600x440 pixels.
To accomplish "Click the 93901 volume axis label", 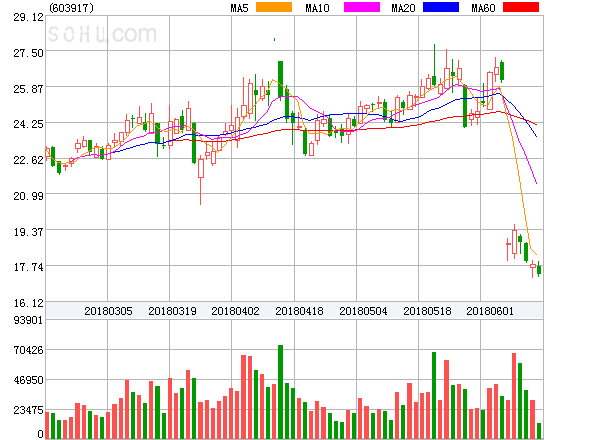I will click(x=29, y=320).
